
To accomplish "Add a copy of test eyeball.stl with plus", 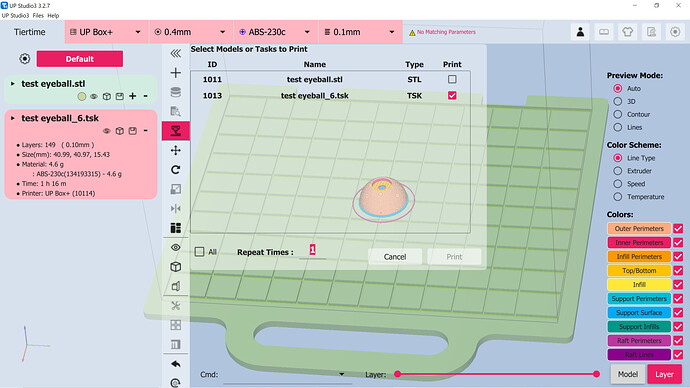I will point(132,96).
